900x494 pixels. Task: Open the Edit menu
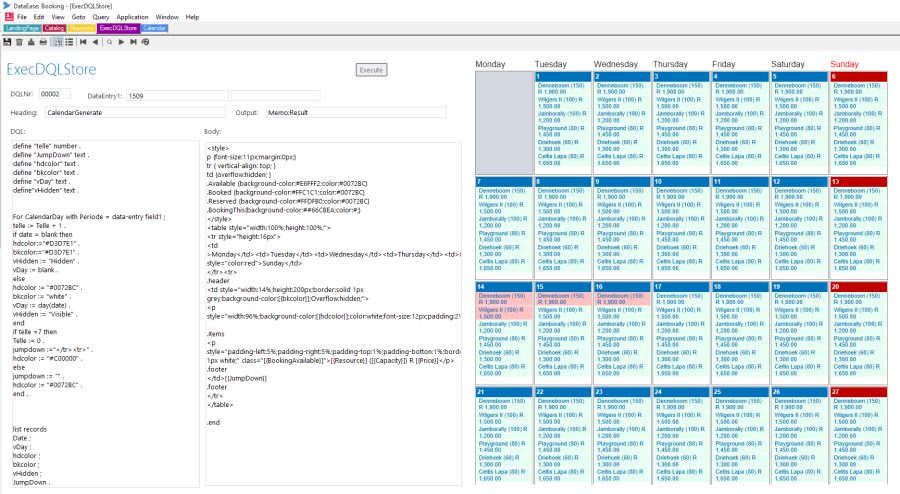click(39, 17)
